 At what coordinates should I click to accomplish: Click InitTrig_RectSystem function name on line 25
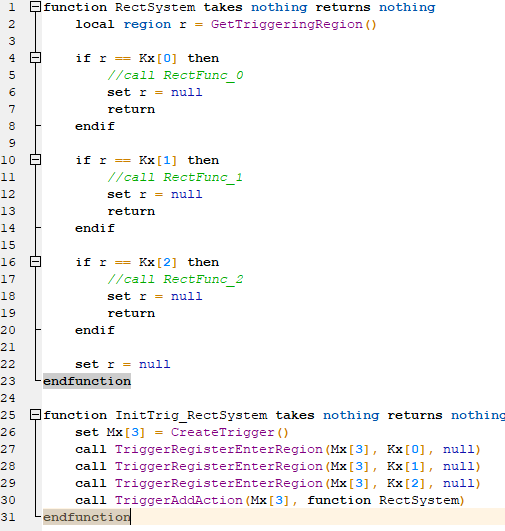(191, 415)
